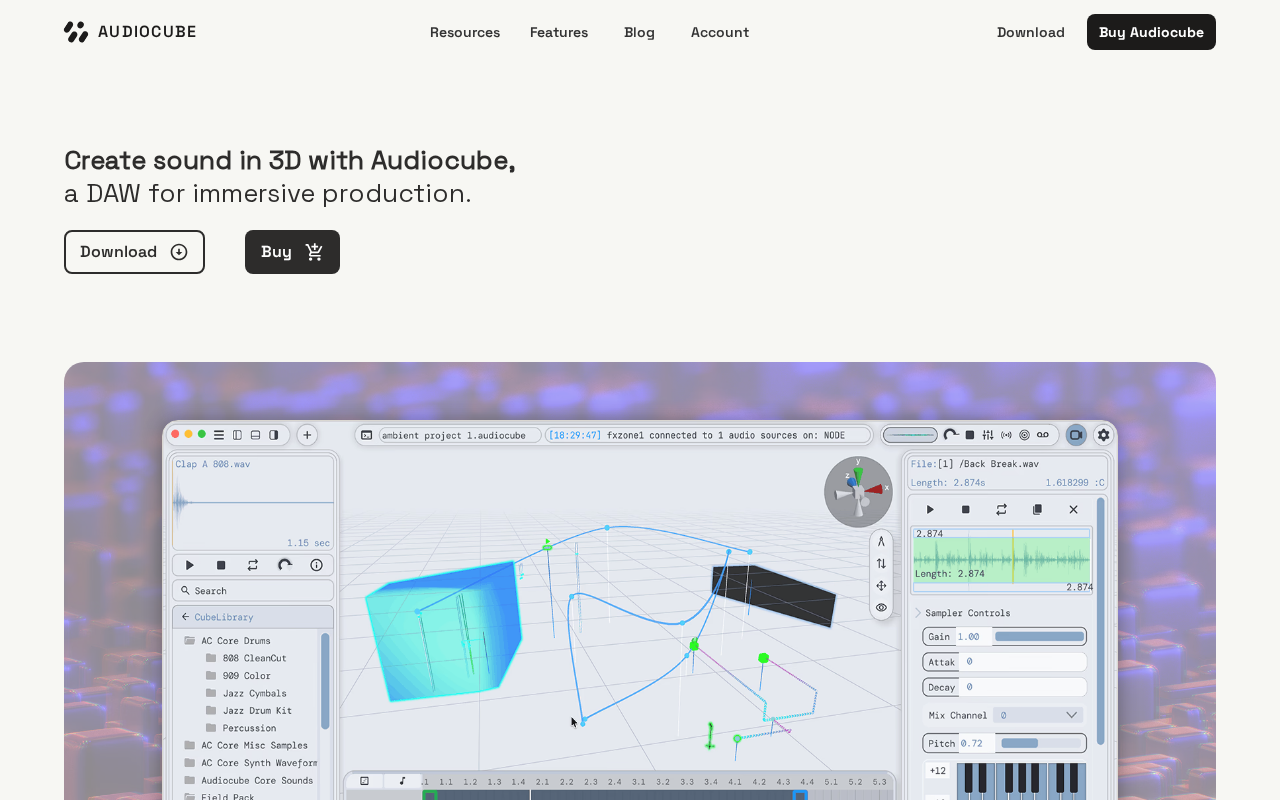Adjust the Gain slider in Sampler Controls

pyautogui.click(x=1039, y=636)
